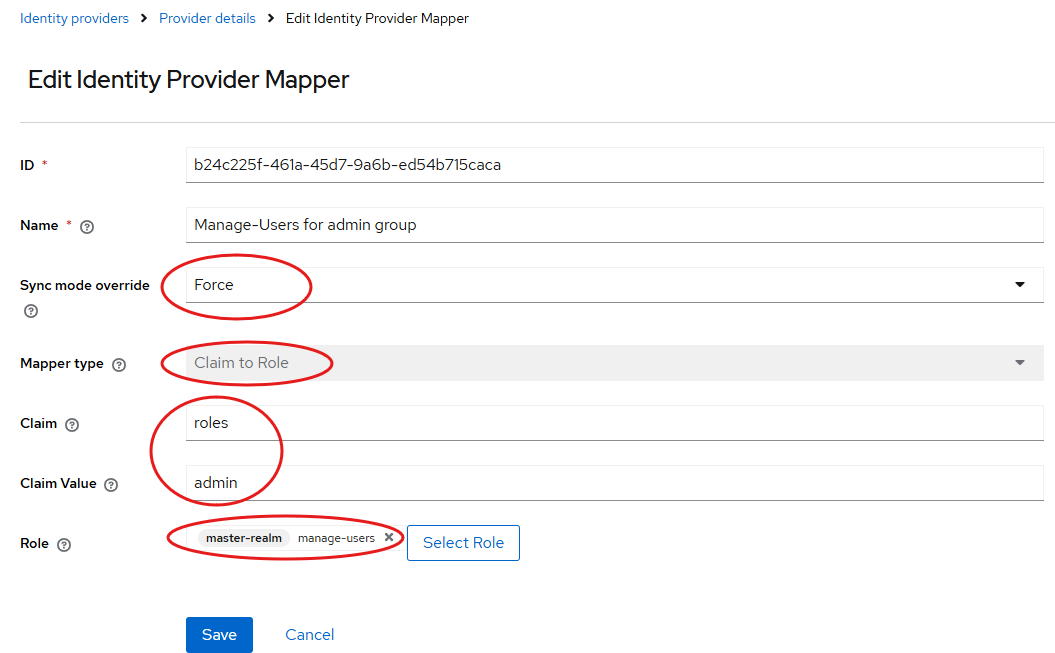Click into the ID field

pos(614,165)
